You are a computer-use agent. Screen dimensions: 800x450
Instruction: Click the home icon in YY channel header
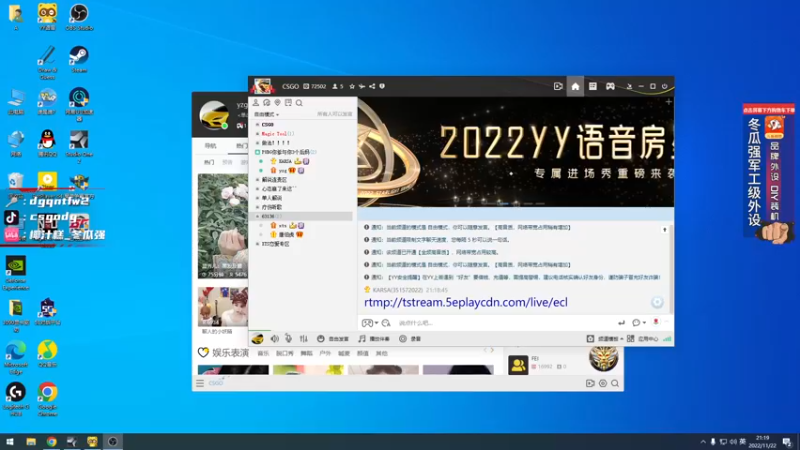point(576,86)
